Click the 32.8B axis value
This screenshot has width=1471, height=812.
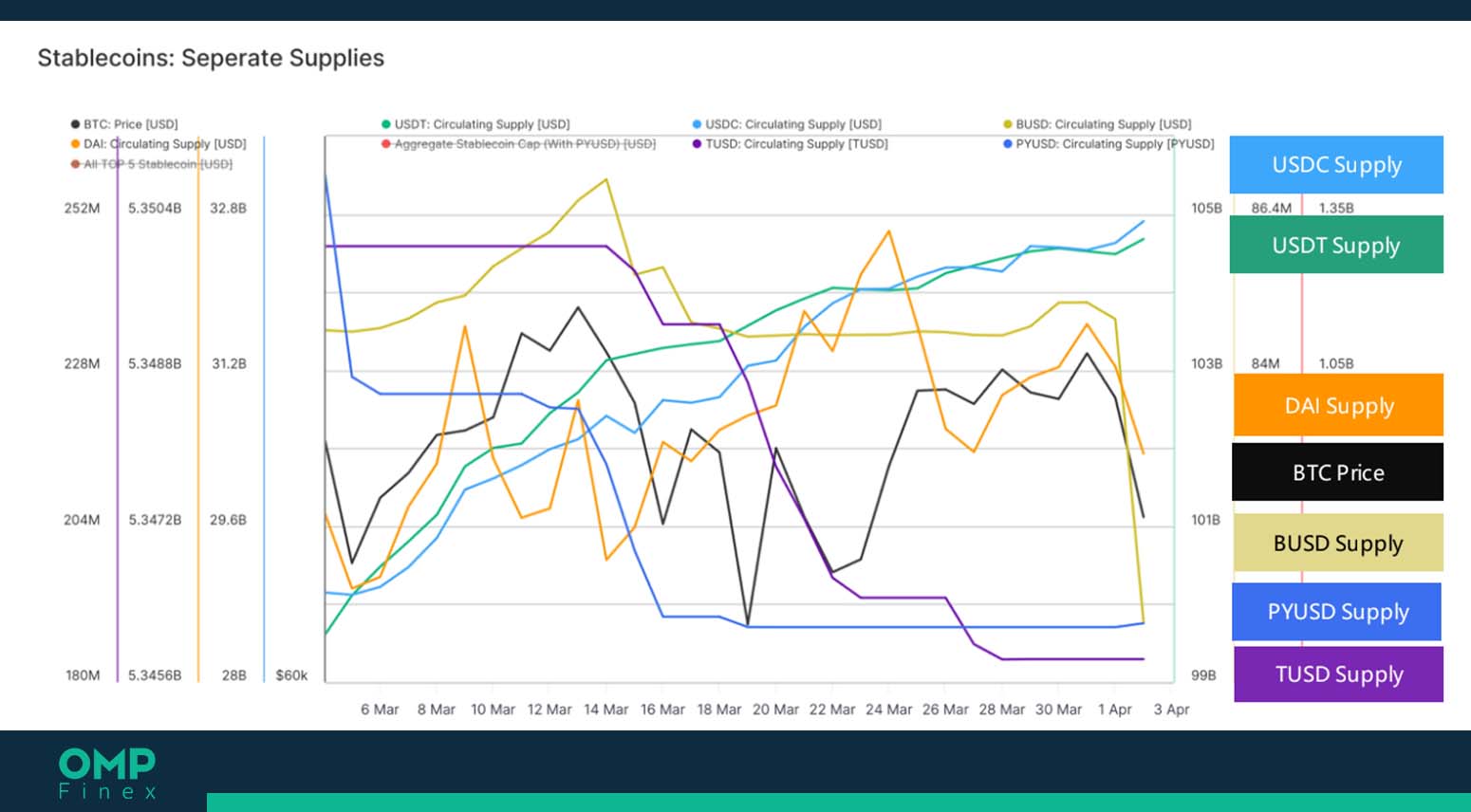228,208
